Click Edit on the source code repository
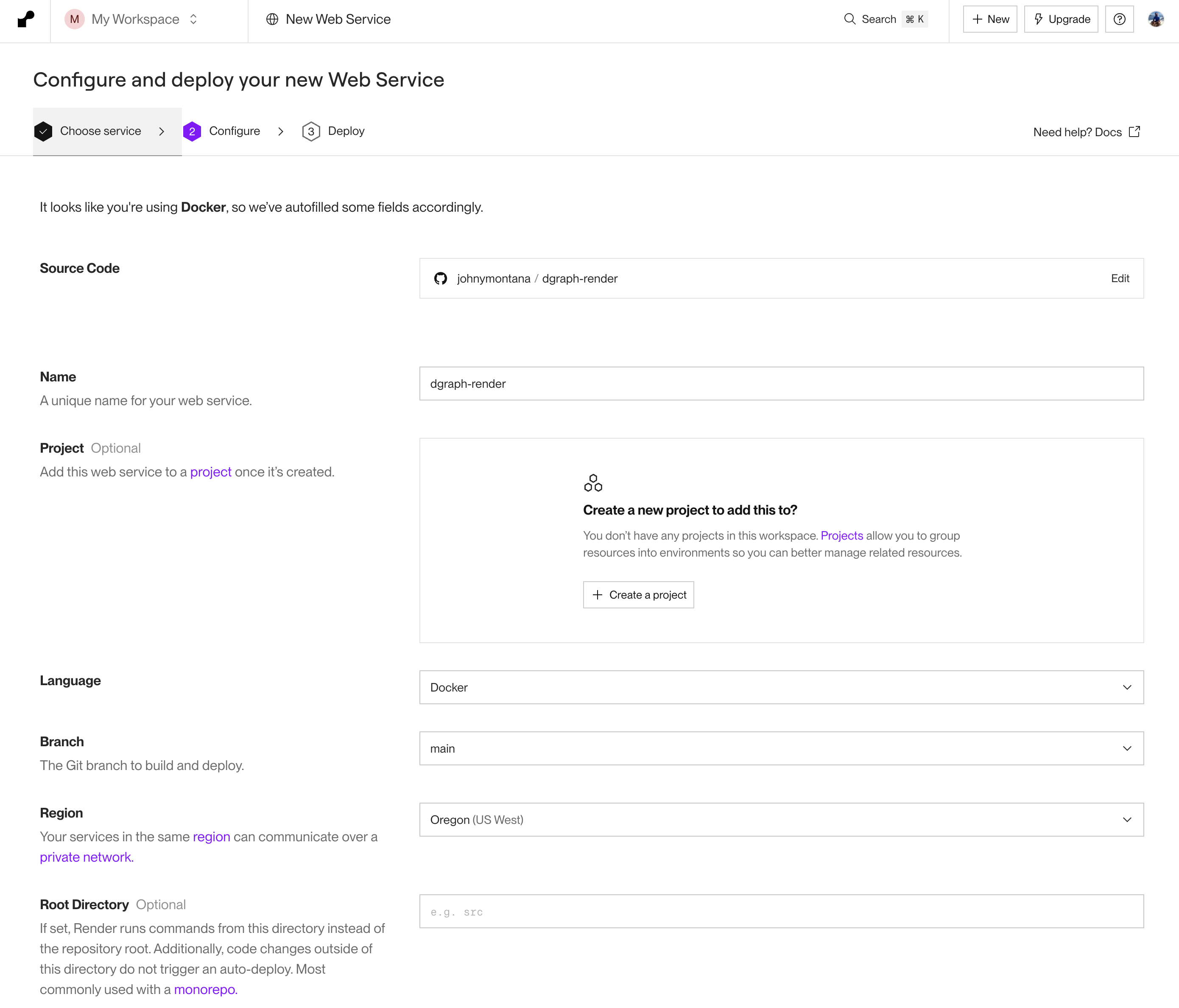Image resolution: width=1179 pixels, height=1008 pixels. coord(1120,278)
